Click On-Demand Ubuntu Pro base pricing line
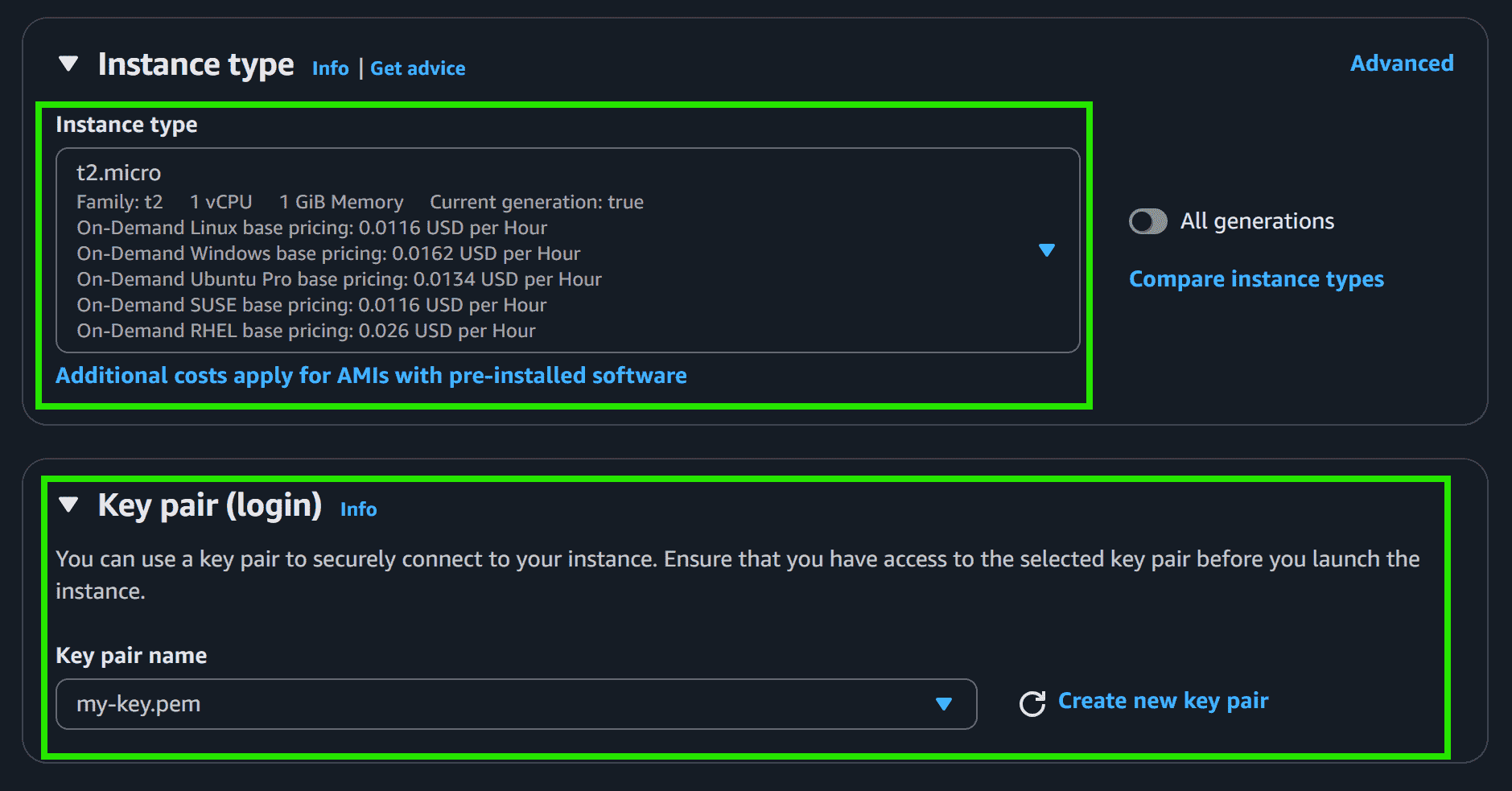1512x791 pixels. (339, 279)
